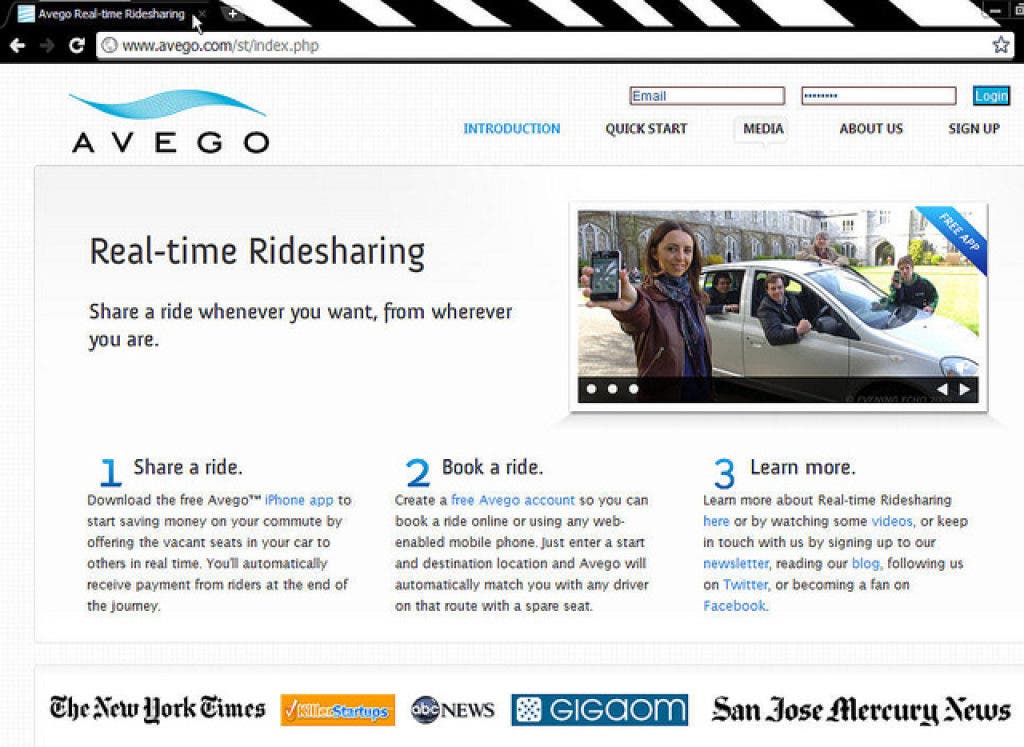Image resolution: width=1024 pixels, height=747 pixels.
Task: Go forward with the browser forward arrow
Action: tap(47, 45)
